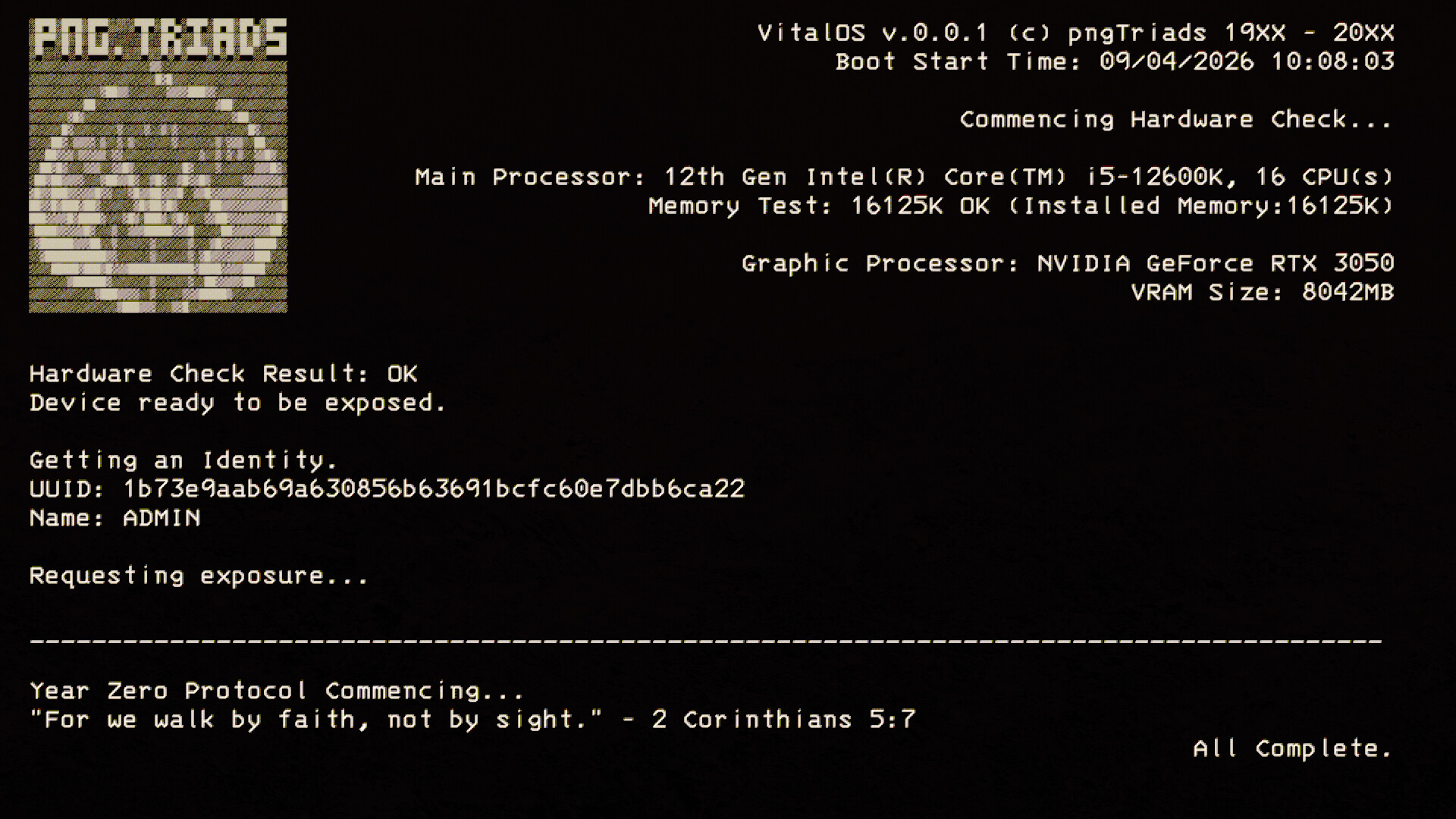Select the Name: ADMIN line
Image resolution: width=1456 pixels, height=819 pixels.
pyautogui.click(x=115, y=519)
